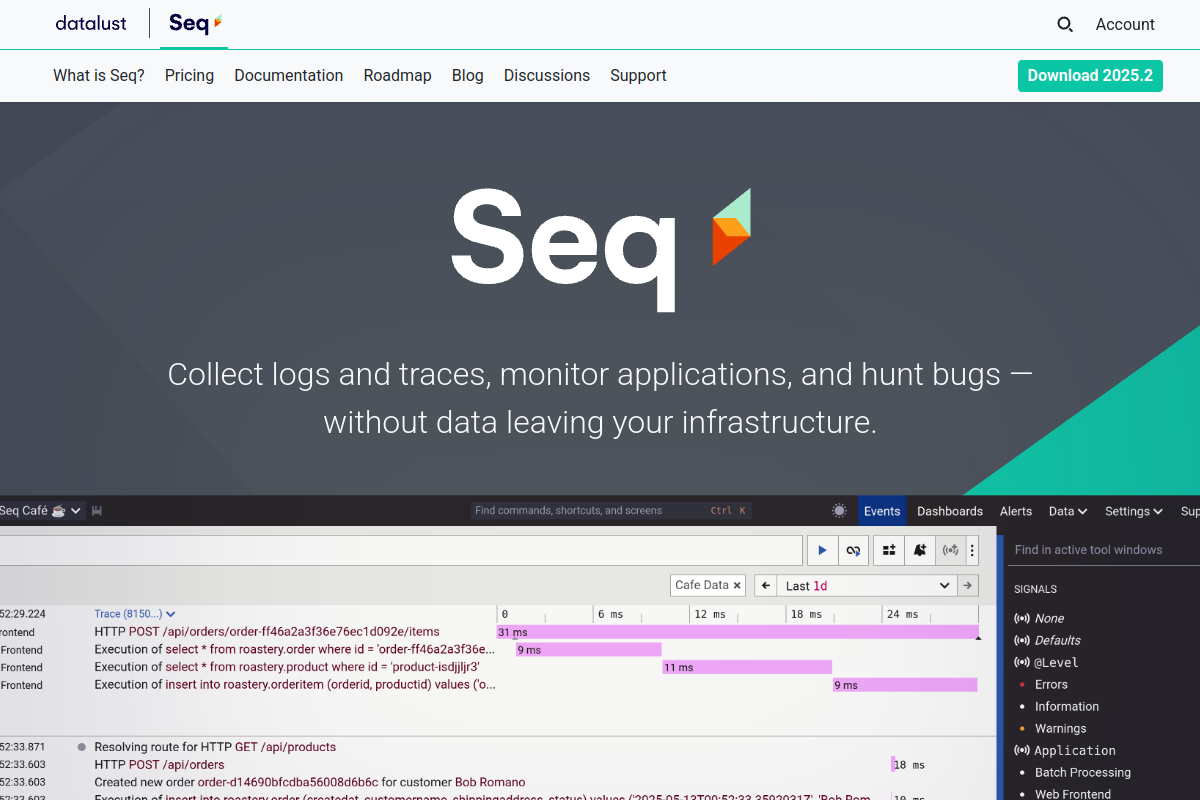Select the Batch Processing signal
Screen dimensions: 1200x800
pyautogui.click(x=1082, y=772)
